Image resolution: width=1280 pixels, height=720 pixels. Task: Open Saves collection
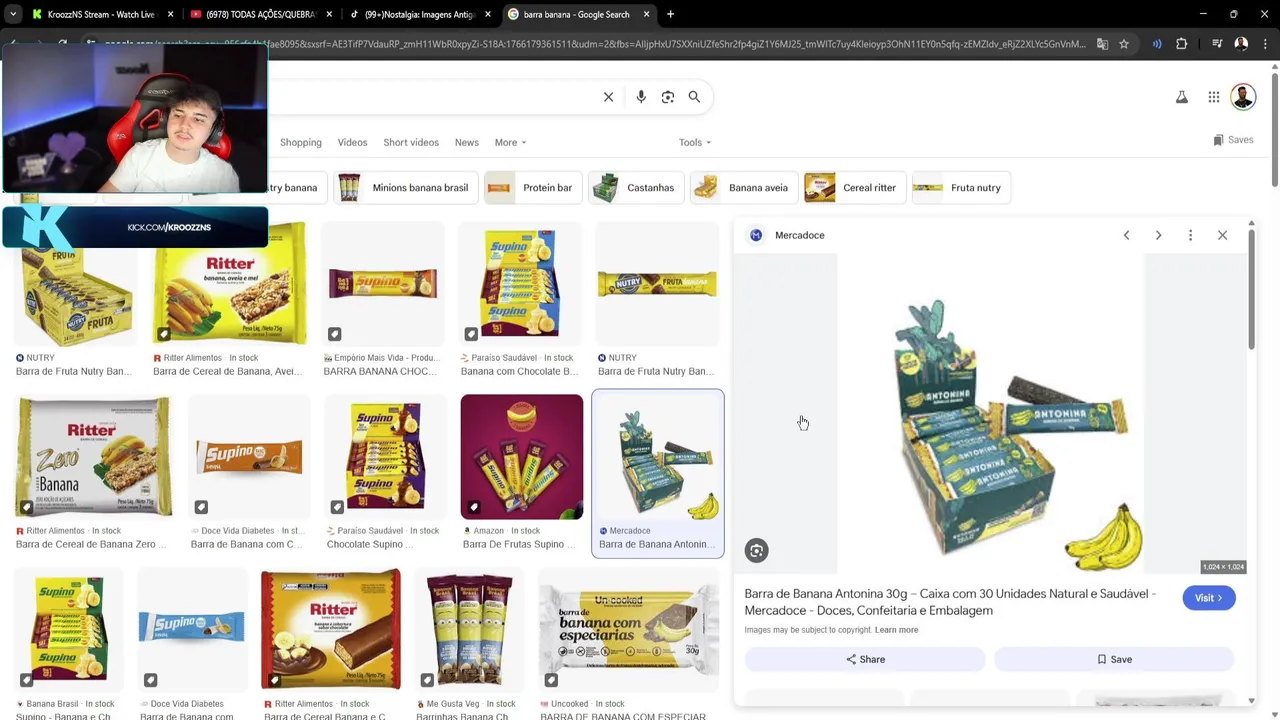click(1233, 140)
